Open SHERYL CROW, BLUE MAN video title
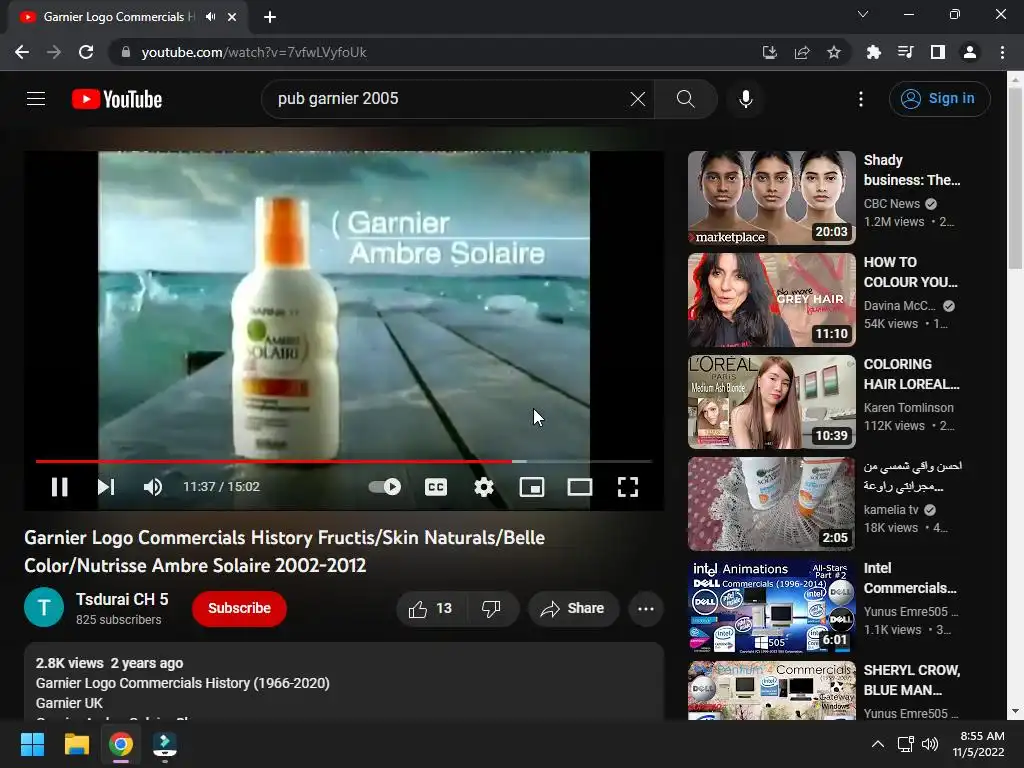Viewport: 1024px width, 768px height. coord(912,680)
